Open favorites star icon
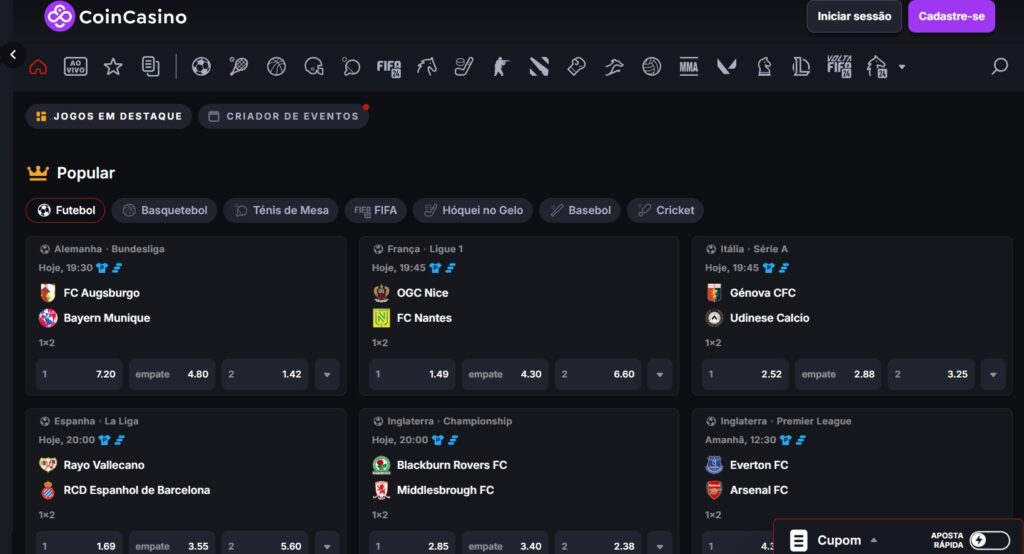The width and height of the screenshot is (1024, 554). tap(113, 67)
